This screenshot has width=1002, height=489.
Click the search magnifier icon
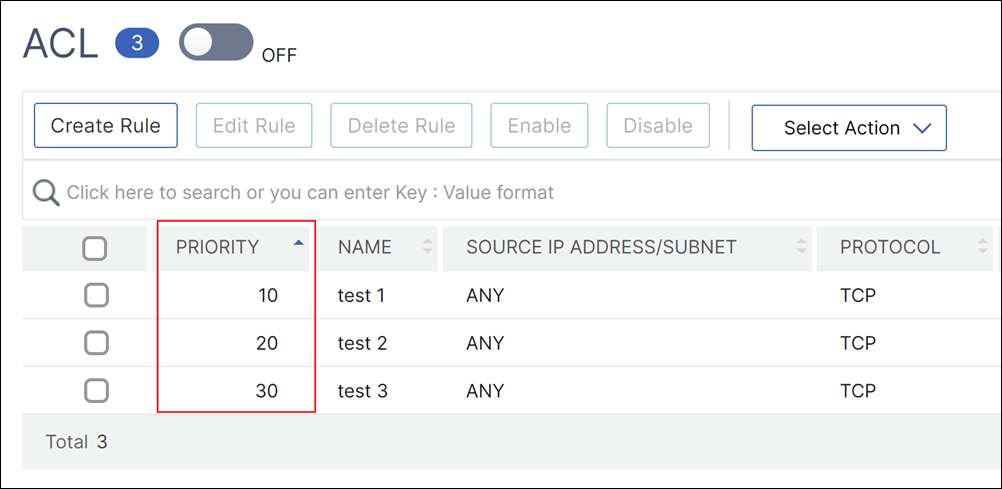(x=47, y=192)
